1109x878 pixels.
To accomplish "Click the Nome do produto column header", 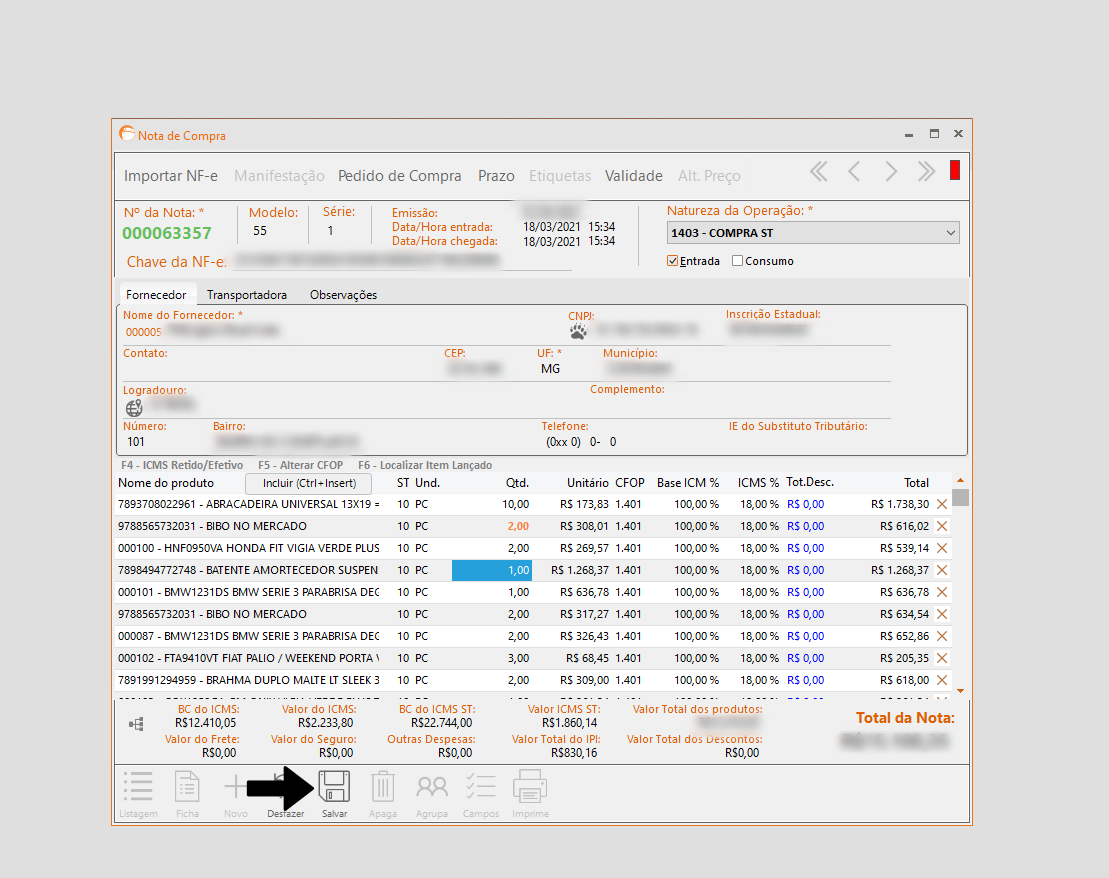I will pyautogui.click(x=166, y=483).
